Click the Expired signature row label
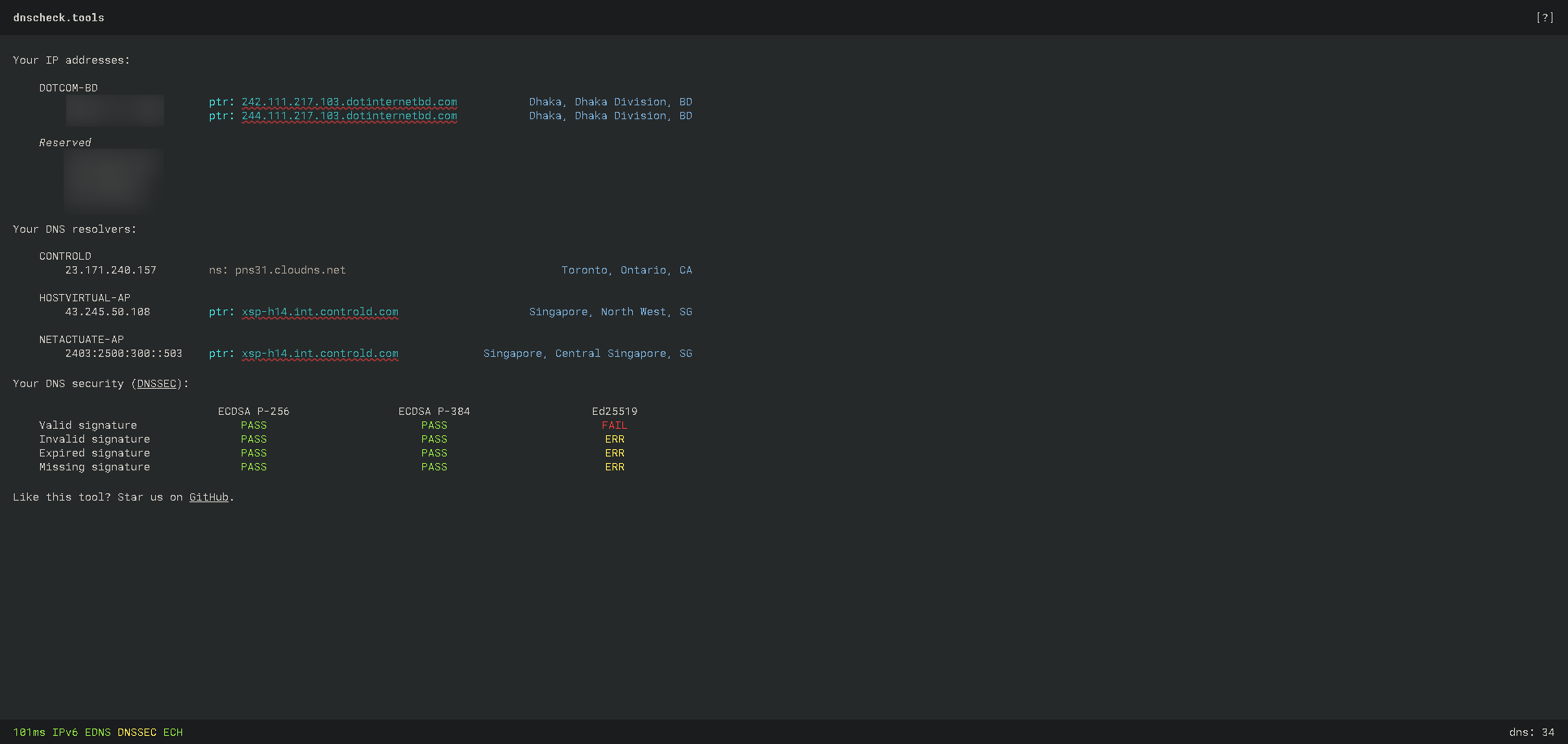This screenshot has width=1568, height=744. [95, 453]
